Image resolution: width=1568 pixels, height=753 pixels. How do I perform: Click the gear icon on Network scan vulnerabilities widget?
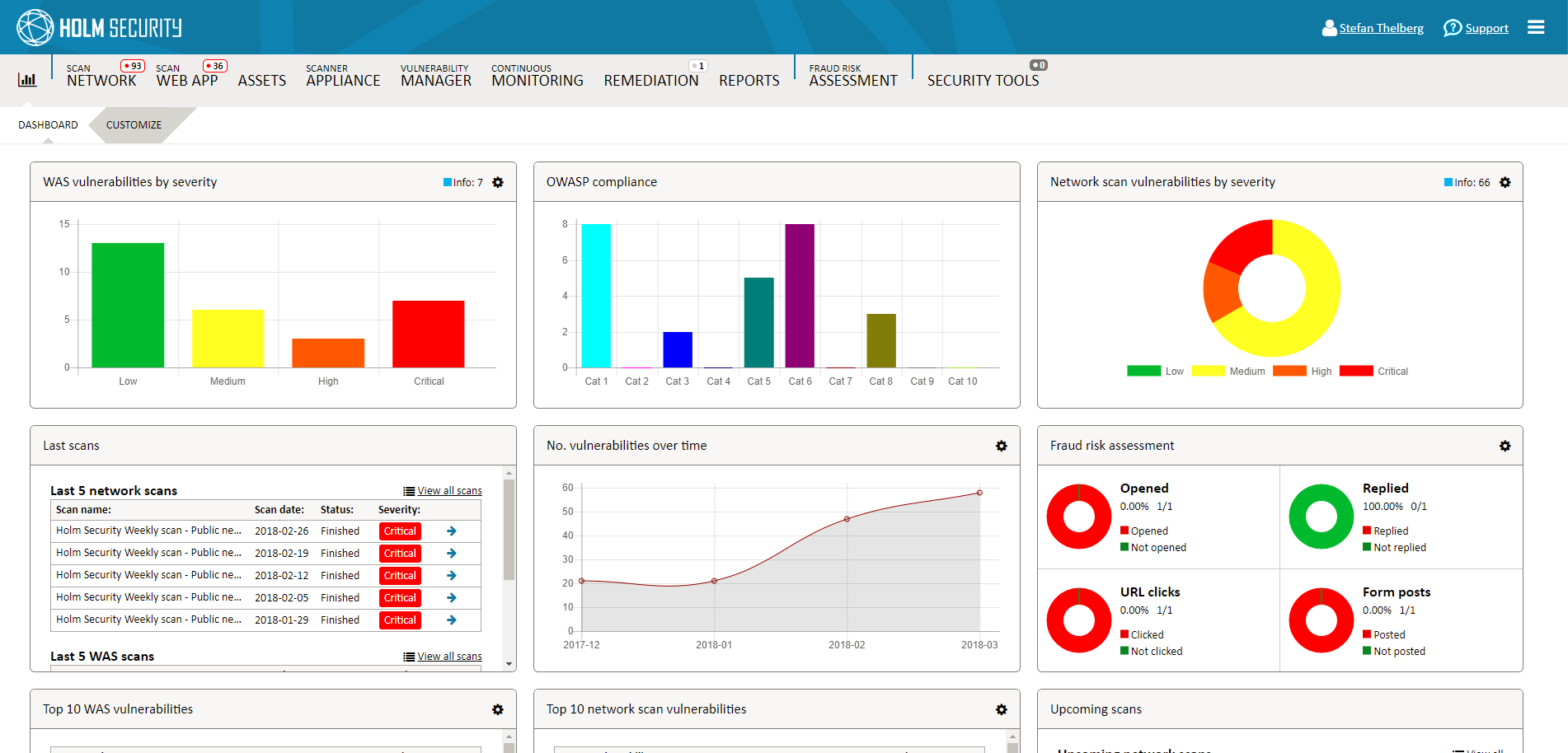click(x=1505, y=182)
